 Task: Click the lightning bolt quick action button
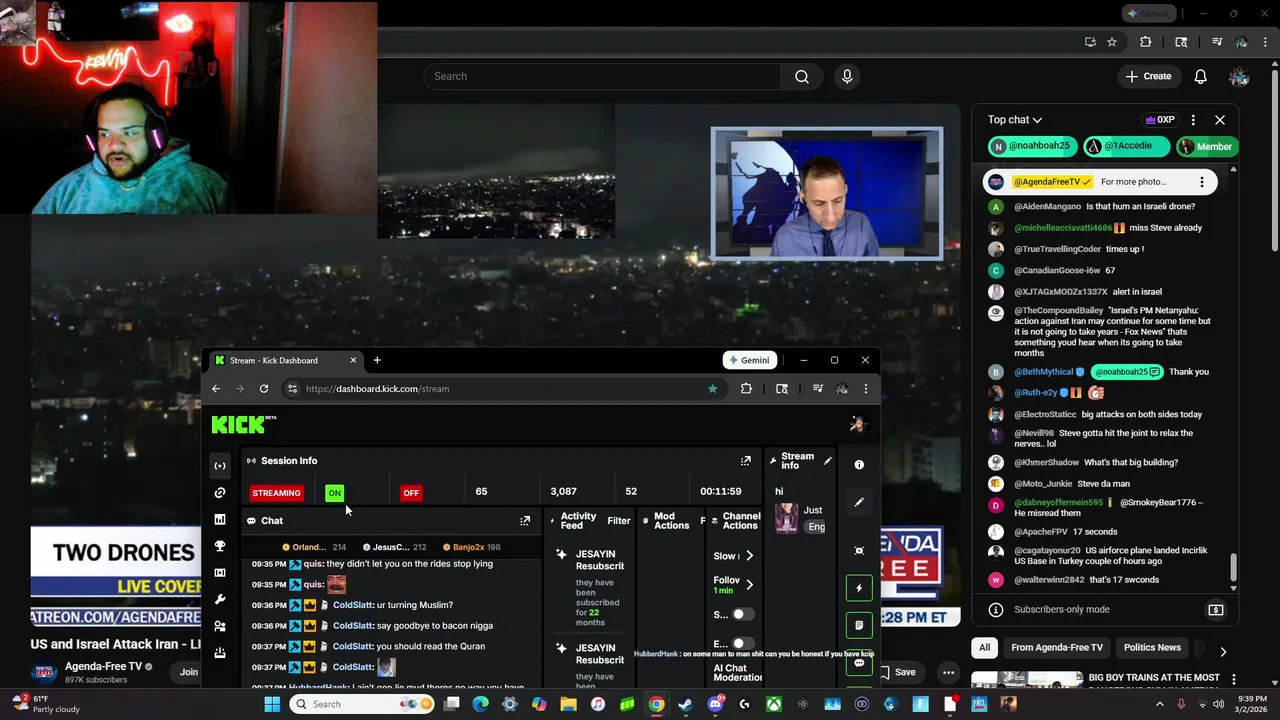[x=859, y=588]
